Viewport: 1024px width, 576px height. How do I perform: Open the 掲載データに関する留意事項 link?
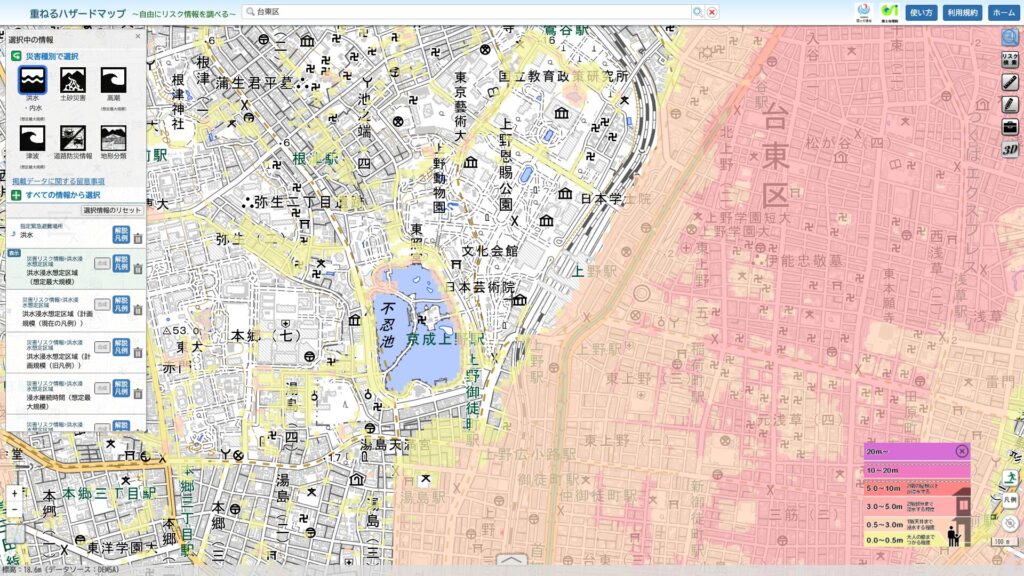tap(60, 181)
